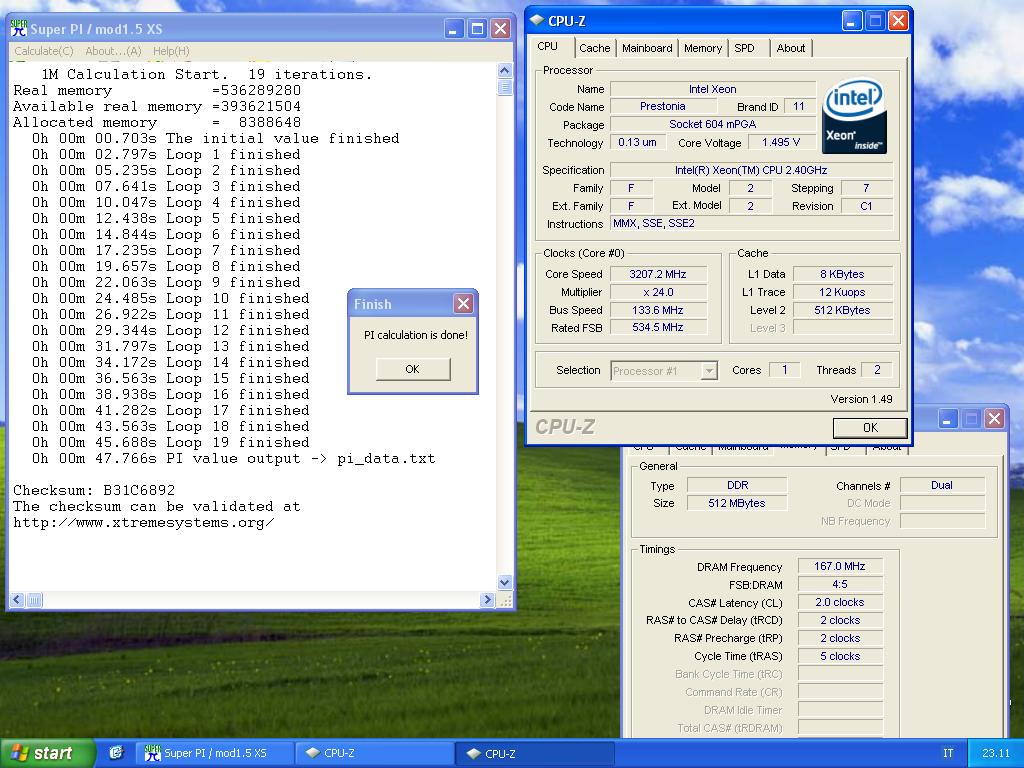This screenshot has height=768, width=1024.
Task: Activate the second, highlighted CPU-Z taskbar button
Action: click(536, 753)
